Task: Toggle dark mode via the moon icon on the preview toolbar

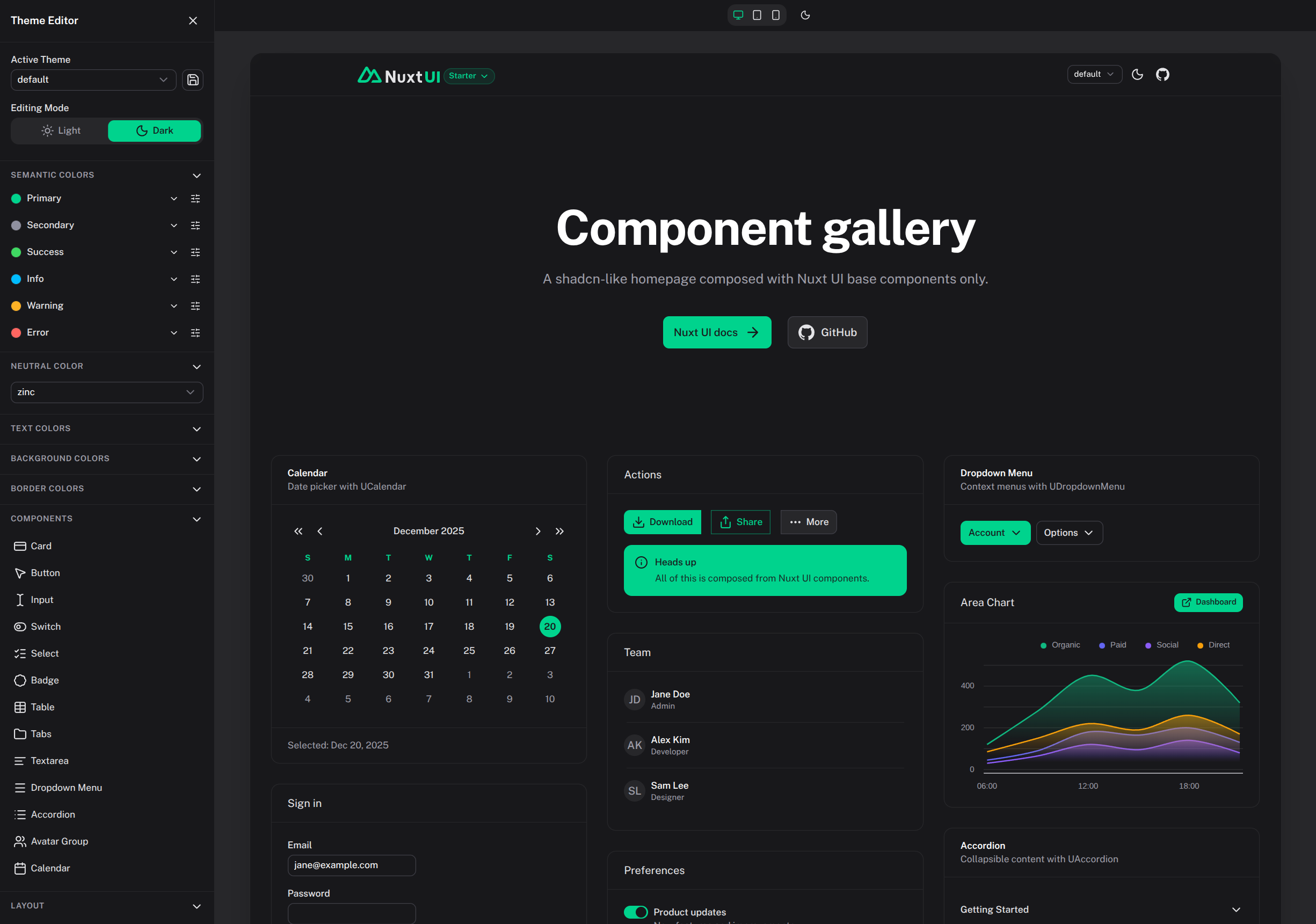Action: pos(805,15)
